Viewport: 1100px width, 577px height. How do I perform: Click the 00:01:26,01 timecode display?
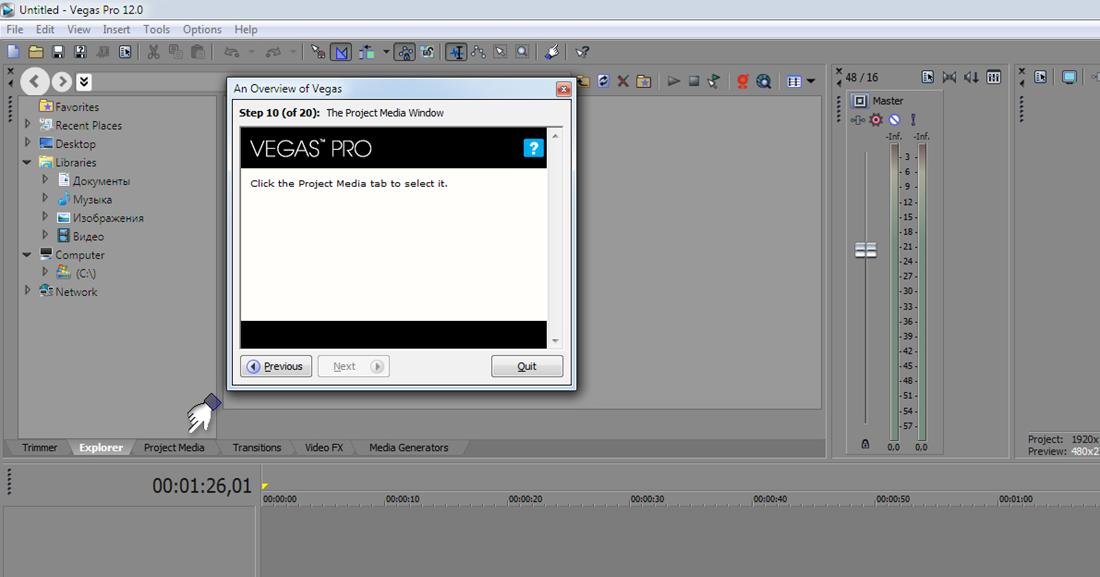[202, 486]
